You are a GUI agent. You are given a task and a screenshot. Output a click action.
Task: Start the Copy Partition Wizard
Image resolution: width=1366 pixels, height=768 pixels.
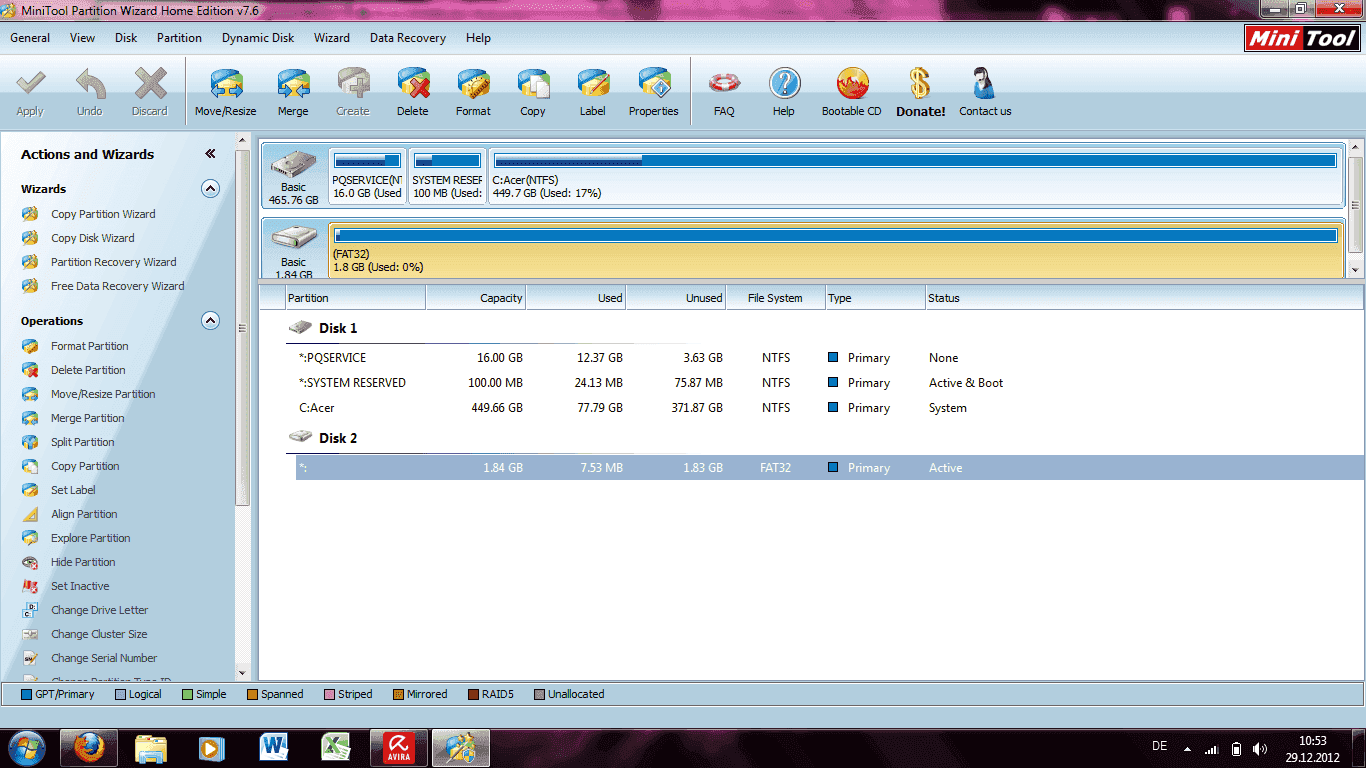pyautogui.click(x=103, y=214)
